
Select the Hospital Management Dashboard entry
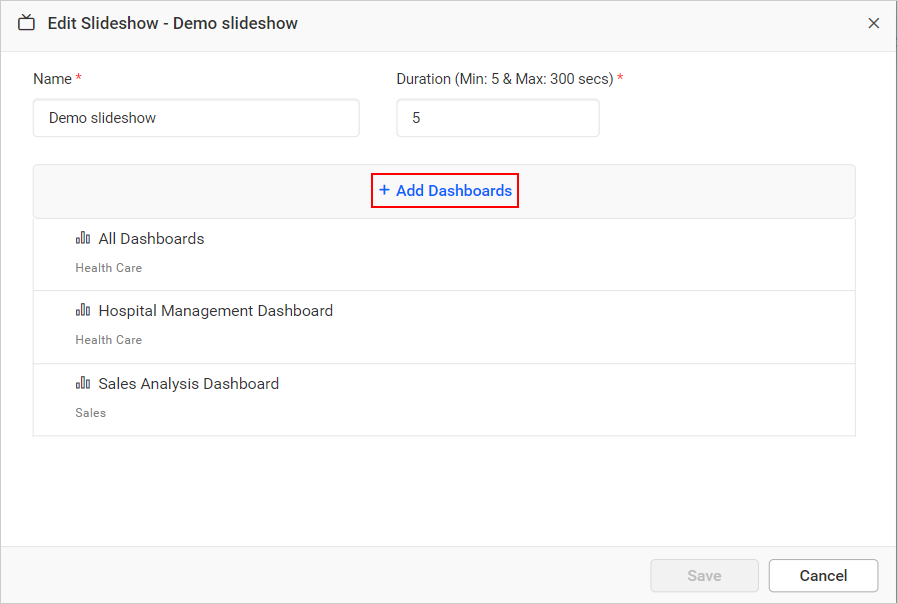click(215, 310)
